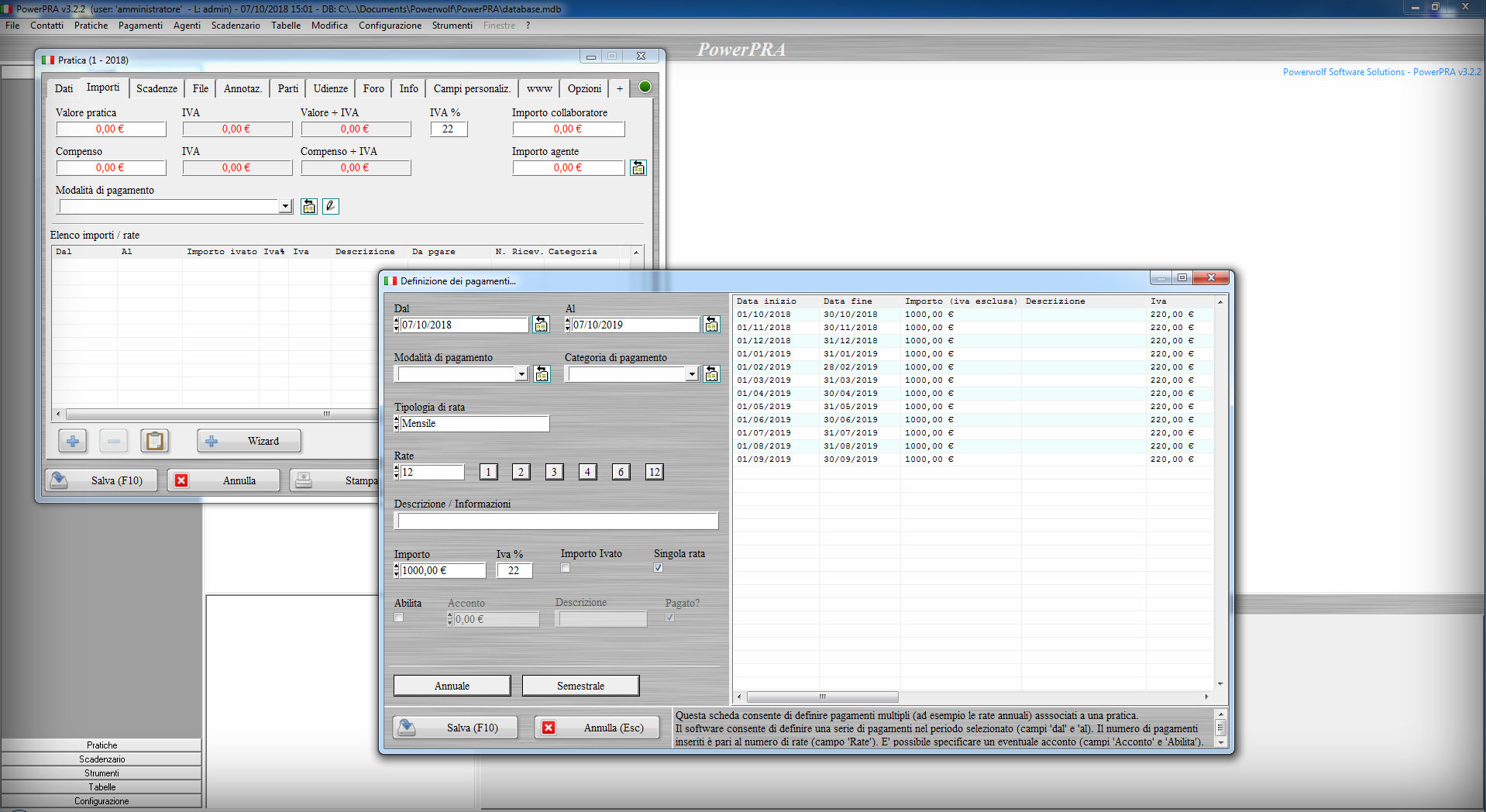
Task: Open lookup icon beside dialog Modalità di pagamento
Action: click(x=542, y=374)
